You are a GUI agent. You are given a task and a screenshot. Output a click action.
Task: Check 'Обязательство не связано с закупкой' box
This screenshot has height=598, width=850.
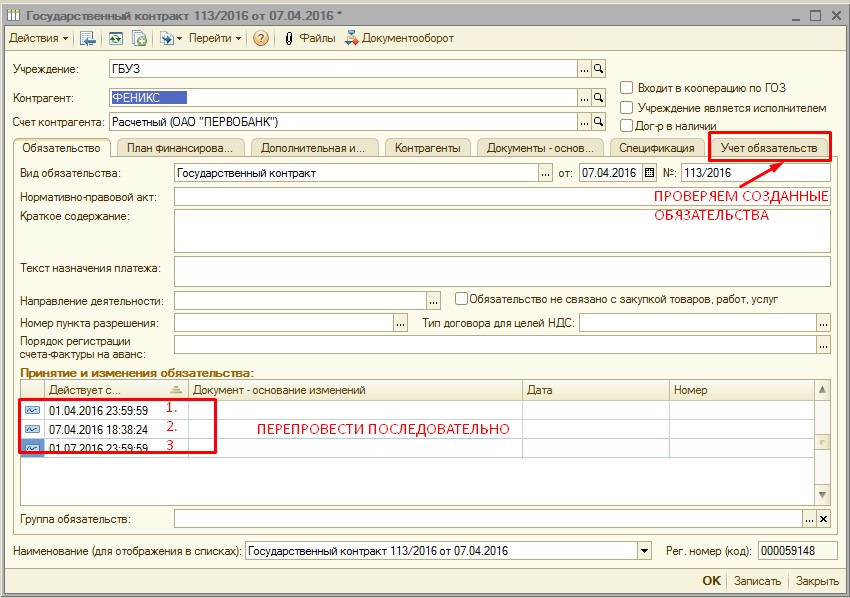tap(461, 298)
